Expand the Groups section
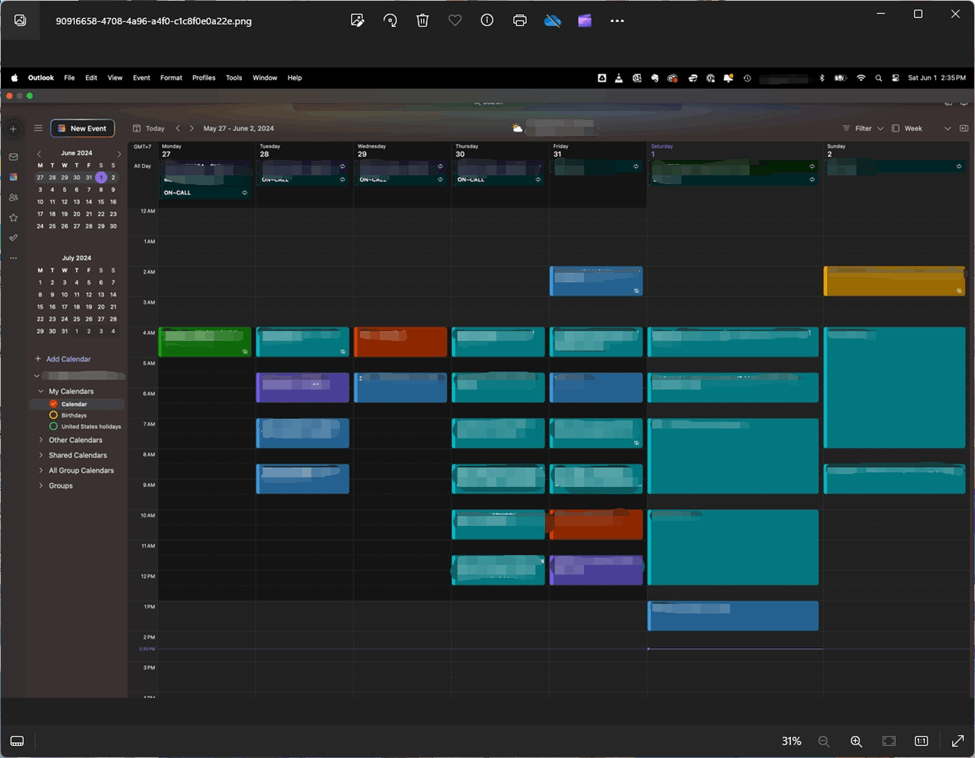975x758 pixels. point(40,486)
